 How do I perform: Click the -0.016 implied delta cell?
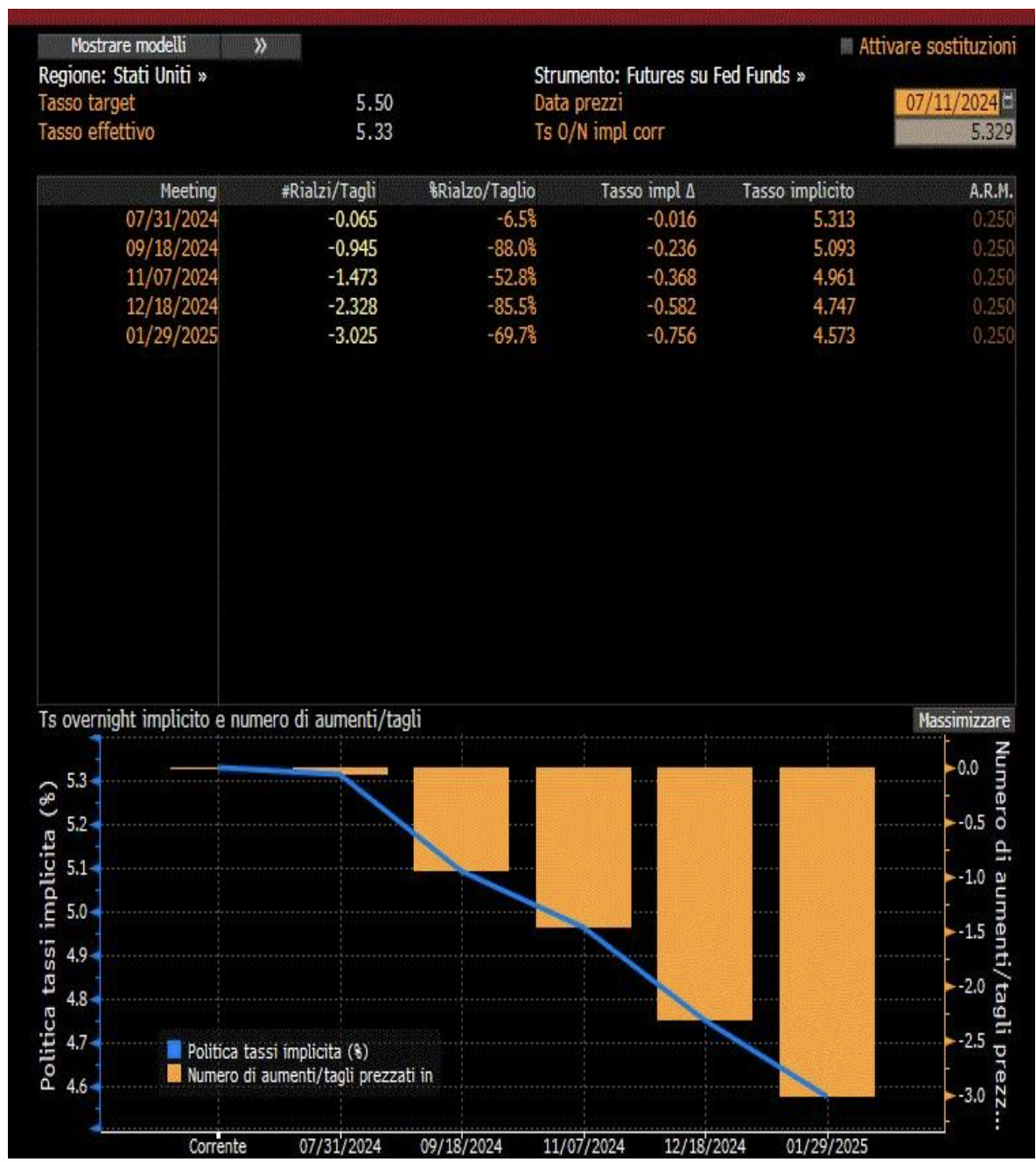point(671,220)
